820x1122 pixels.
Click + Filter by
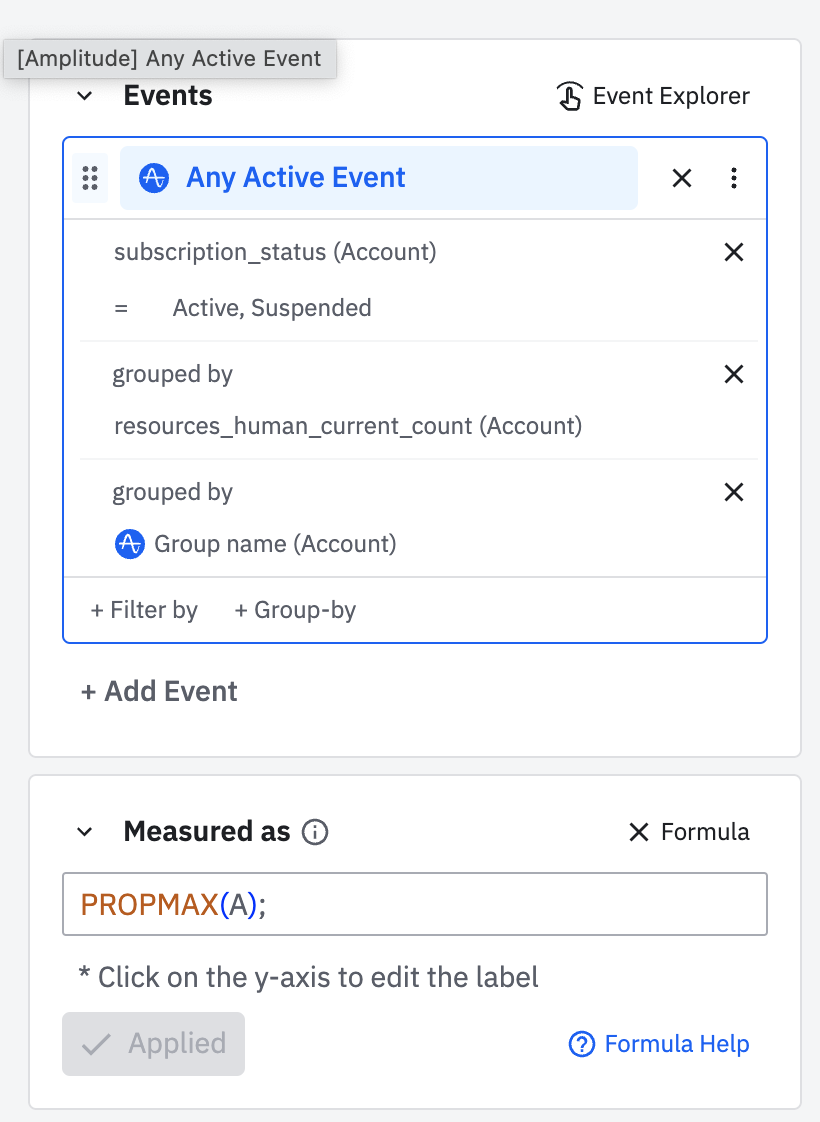[x=144, y=610]
